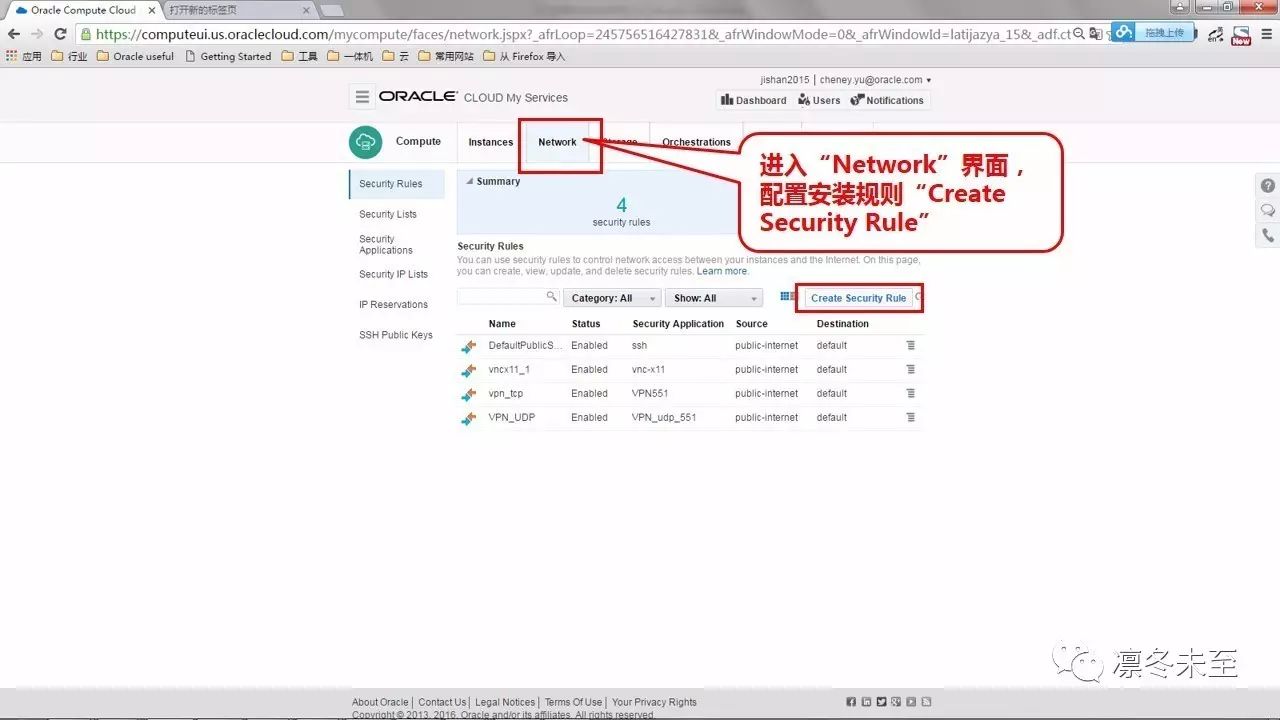
Task: Sort the table by Name column header
Action: tap(502, 324)
